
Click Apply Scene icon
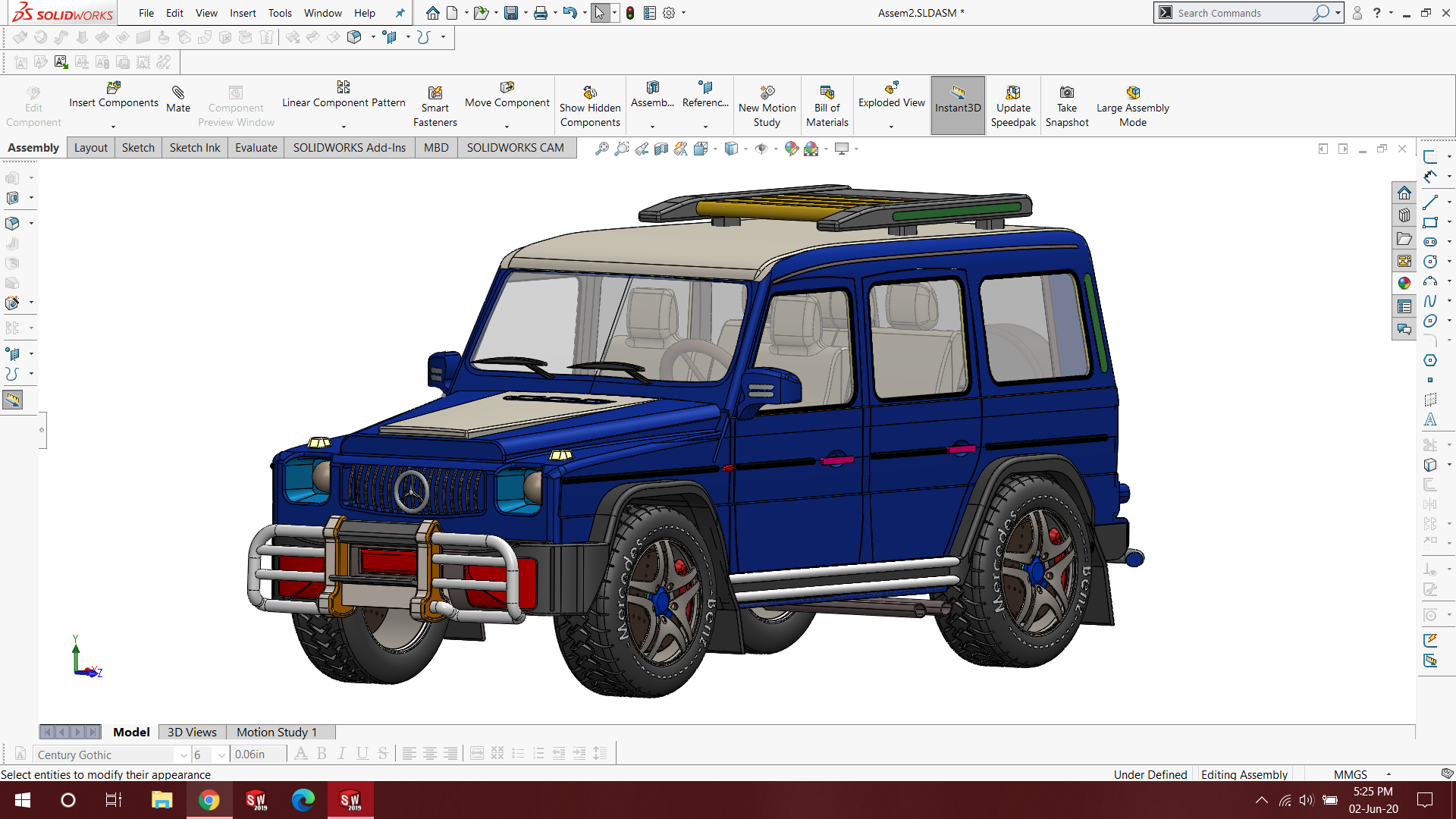click(811, 149)
